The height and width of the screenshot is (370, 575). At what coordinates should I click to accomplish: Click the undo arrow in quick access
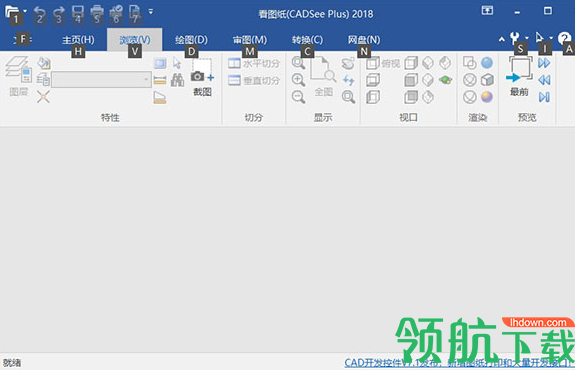point(39,13)
